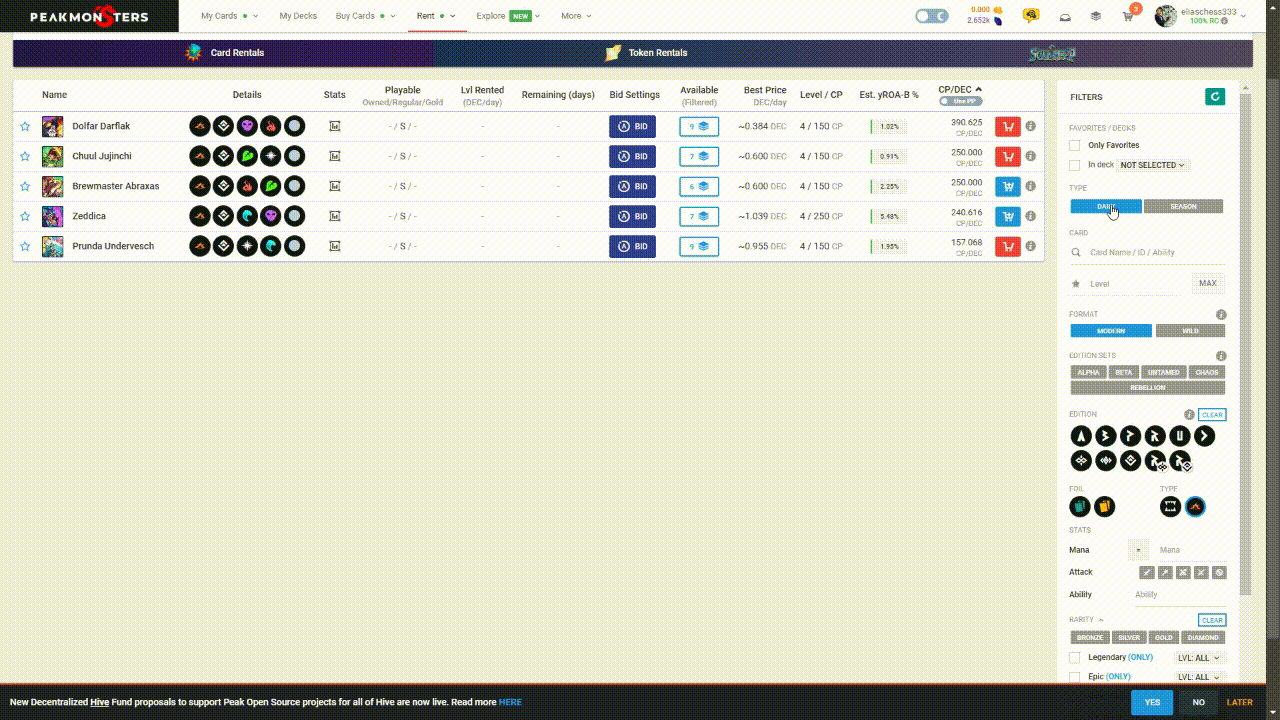Switch to the Token Rentals tab
Screen dimensions: 1280x720
(x=646, y=53)
